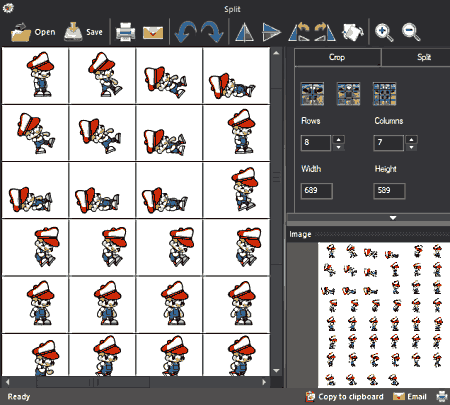The height and width of the screenshot is (405, 450).
Task: Click left arrow of horizontal scrollbar
Action: pos(7,382)
